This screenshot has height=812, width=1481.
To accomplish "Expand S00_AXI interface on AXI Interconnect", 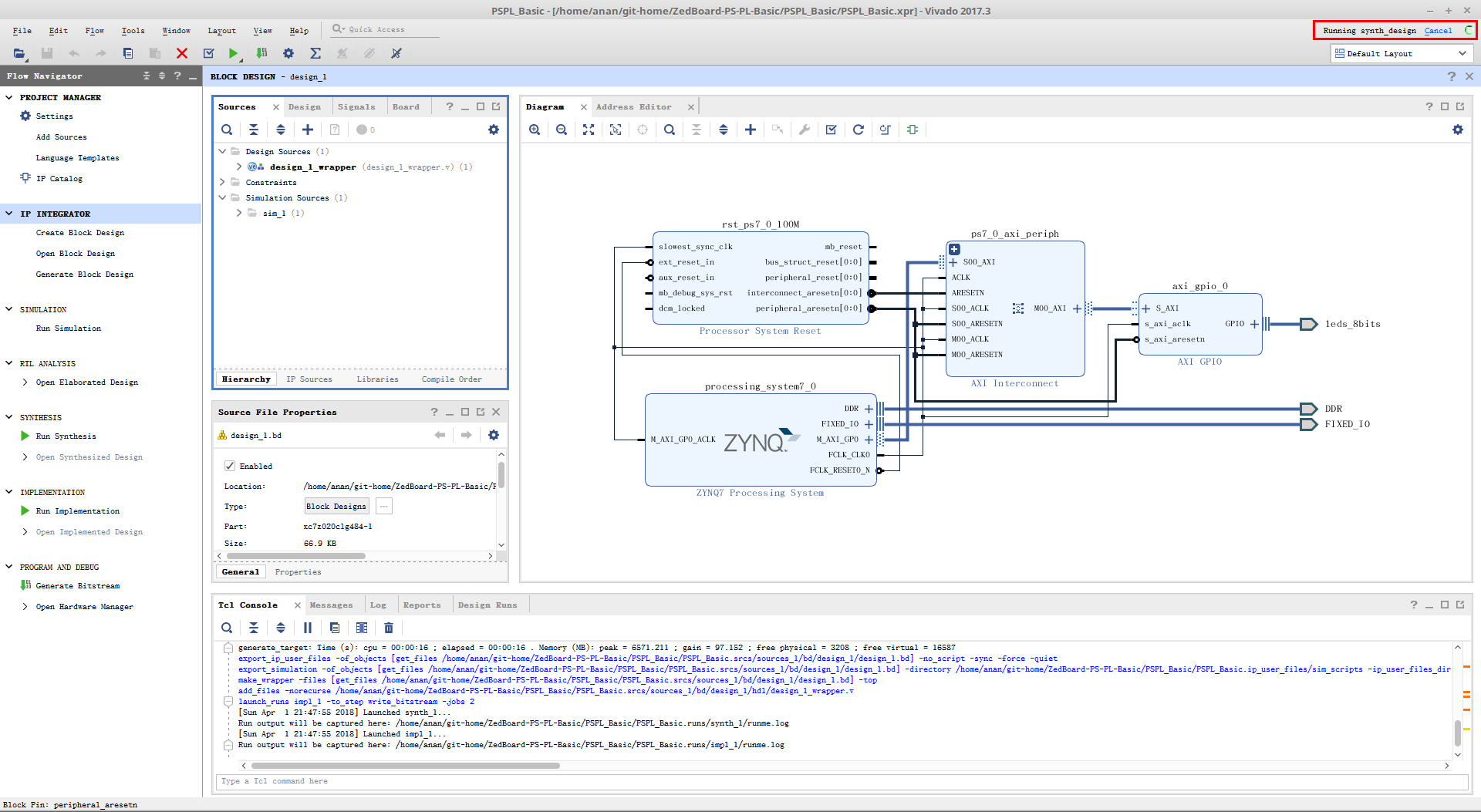I will (x=953, y=262).
